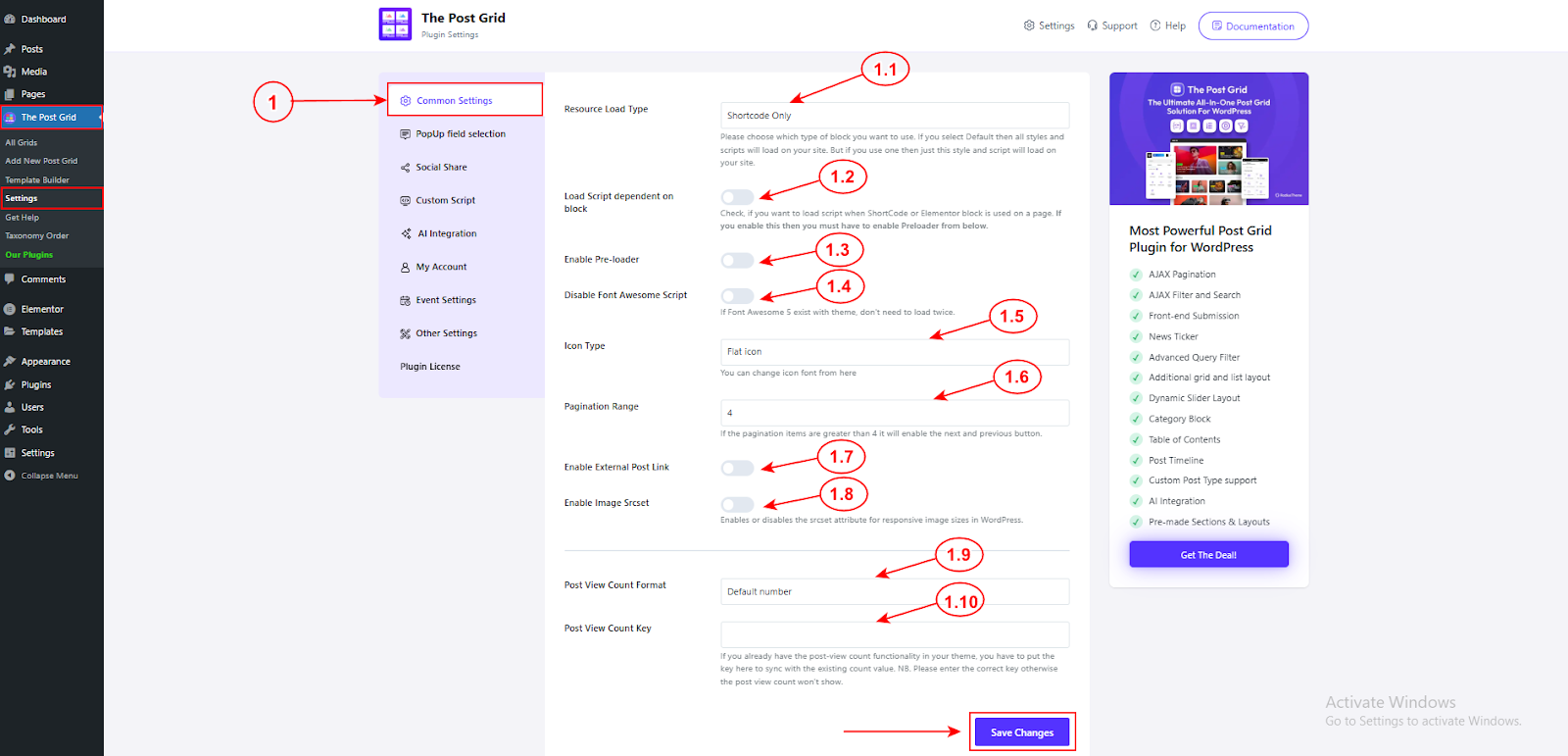Open Common Settings tab
Image resolution: width=1568 pixels, height=756 pixels.
465,100
